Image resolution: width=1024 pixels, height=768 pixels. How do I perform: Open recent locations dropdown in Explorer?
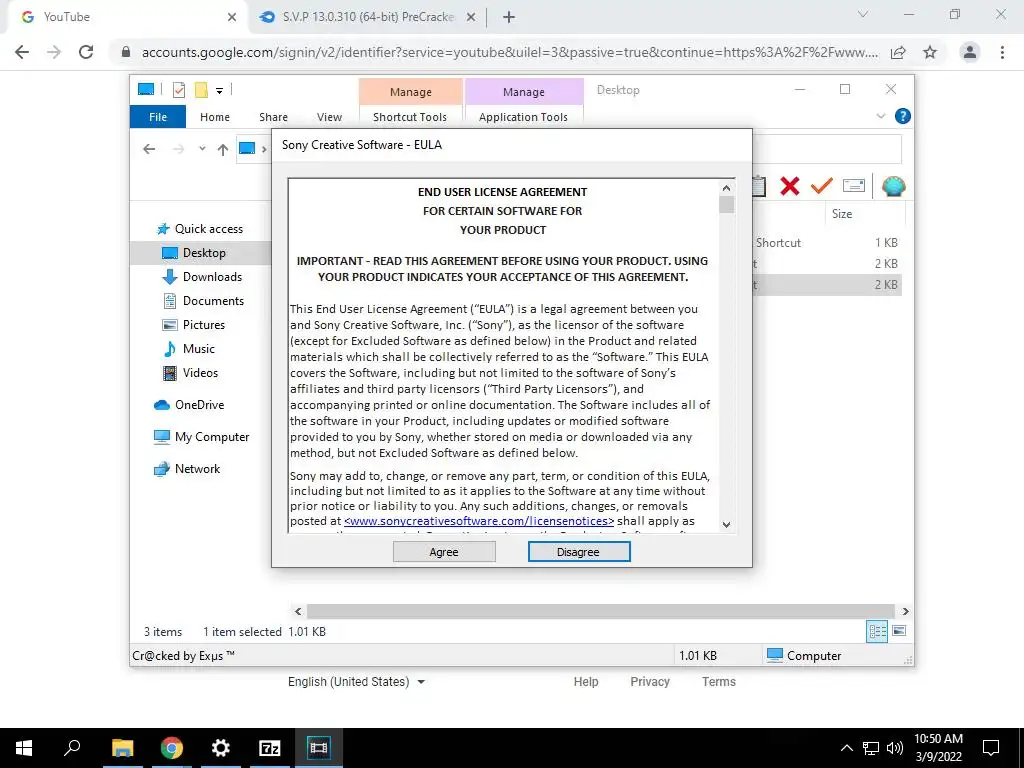[x=202, y=149]
